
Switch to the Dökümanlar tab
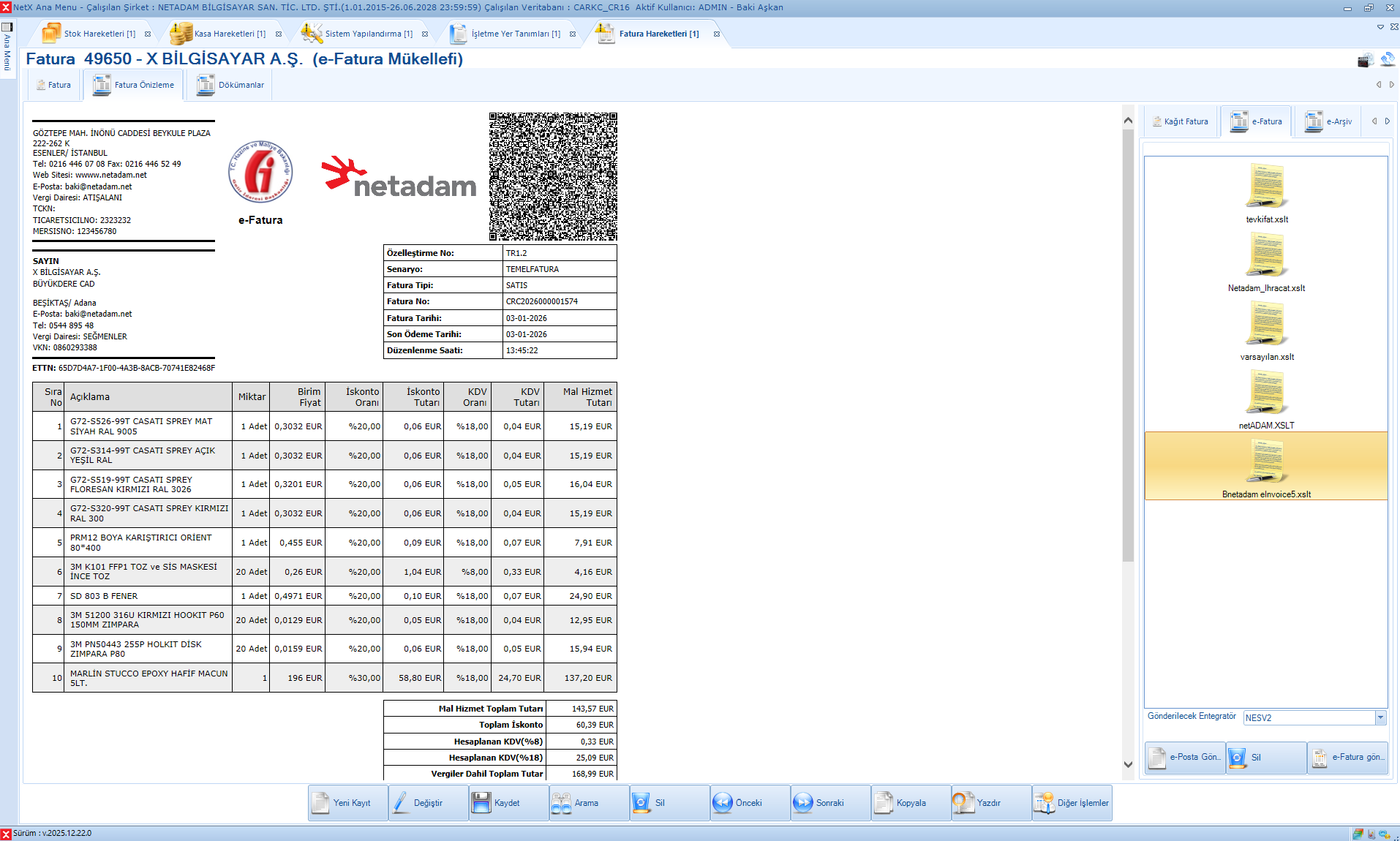pyautogui.click(x=231, y=85)
